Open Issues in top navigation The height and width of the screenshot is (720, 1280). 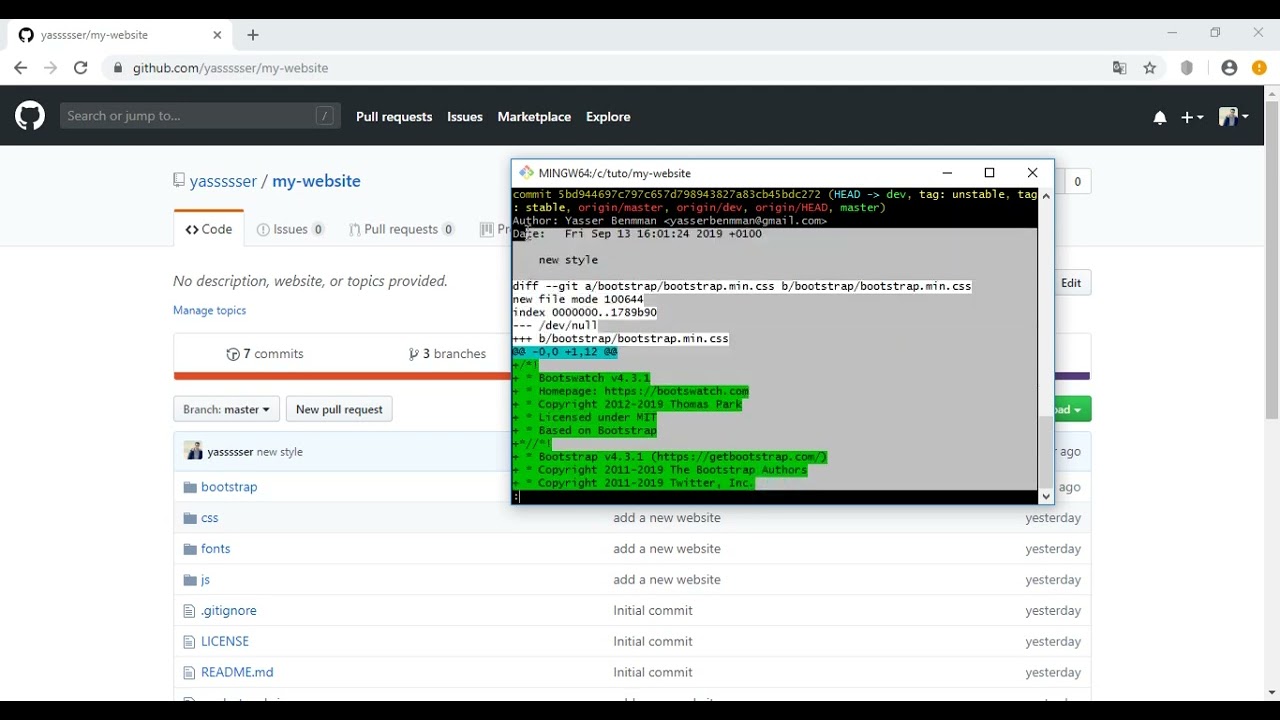[465, 117]
